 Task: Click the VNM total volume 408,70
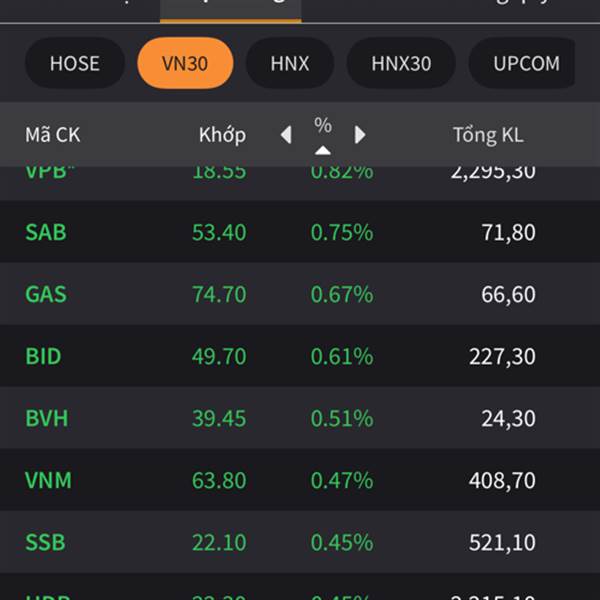(502, 480)
